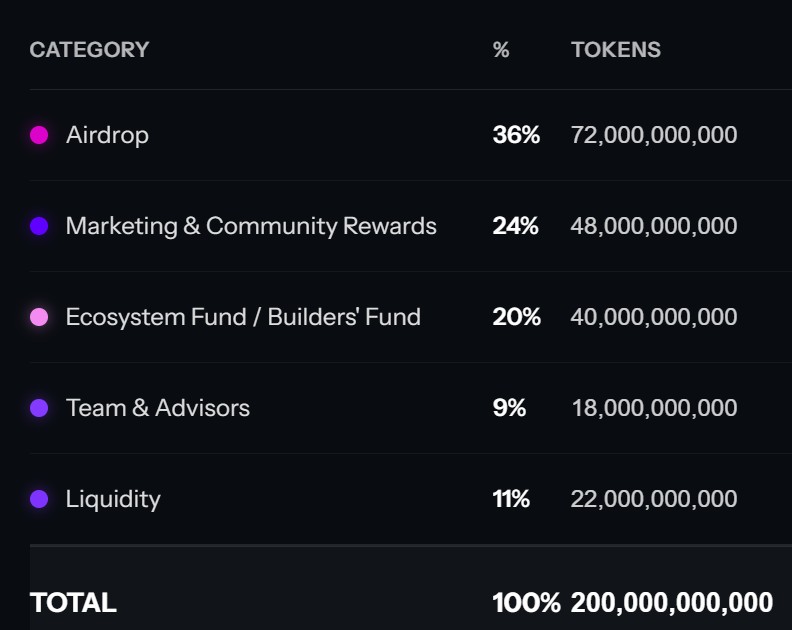The image size is (792, 630).
Task: Click the % column header
Action: 501,49
